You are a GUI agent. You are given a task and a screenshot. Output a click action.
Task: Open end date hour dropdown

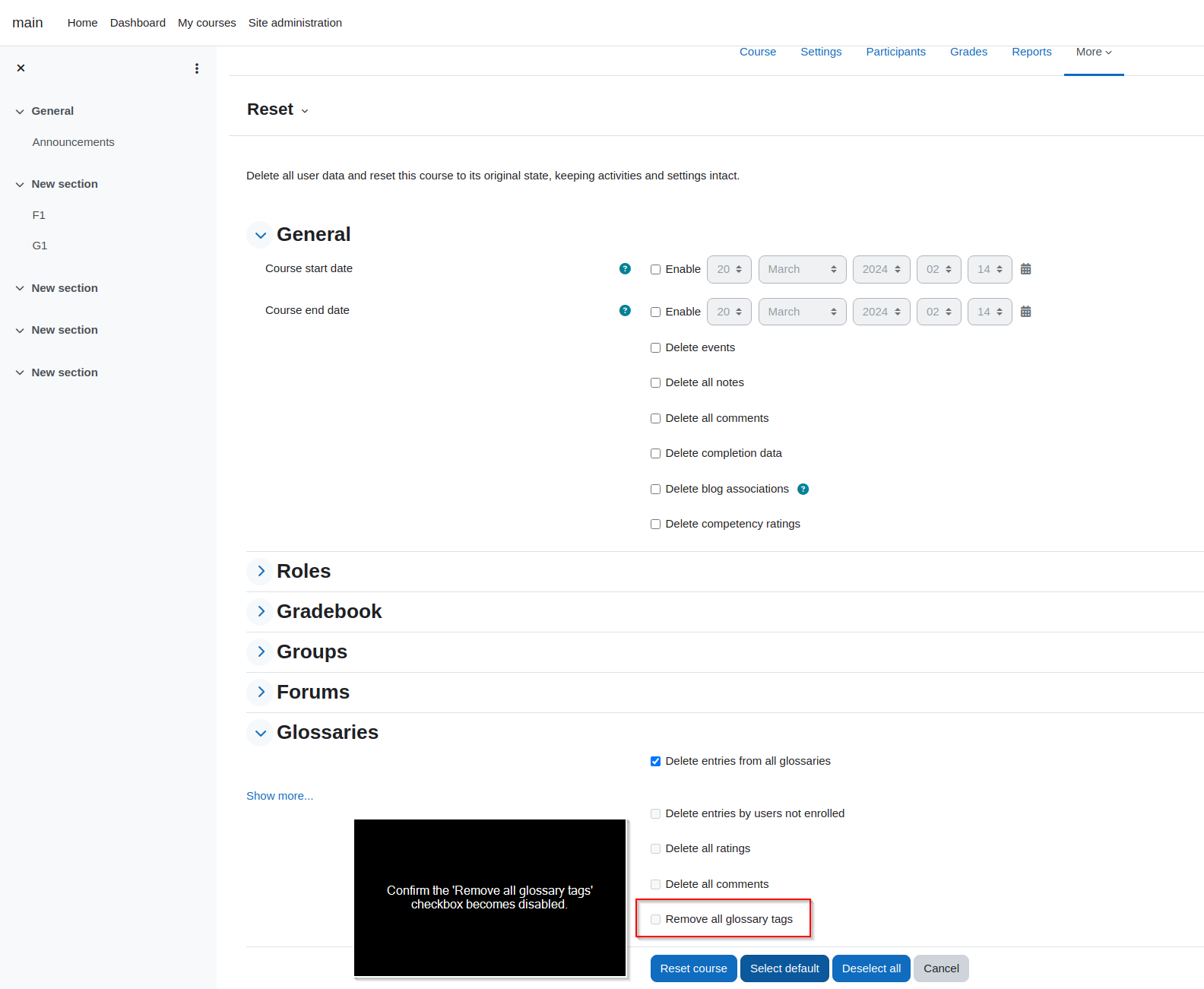click(939, 312)
